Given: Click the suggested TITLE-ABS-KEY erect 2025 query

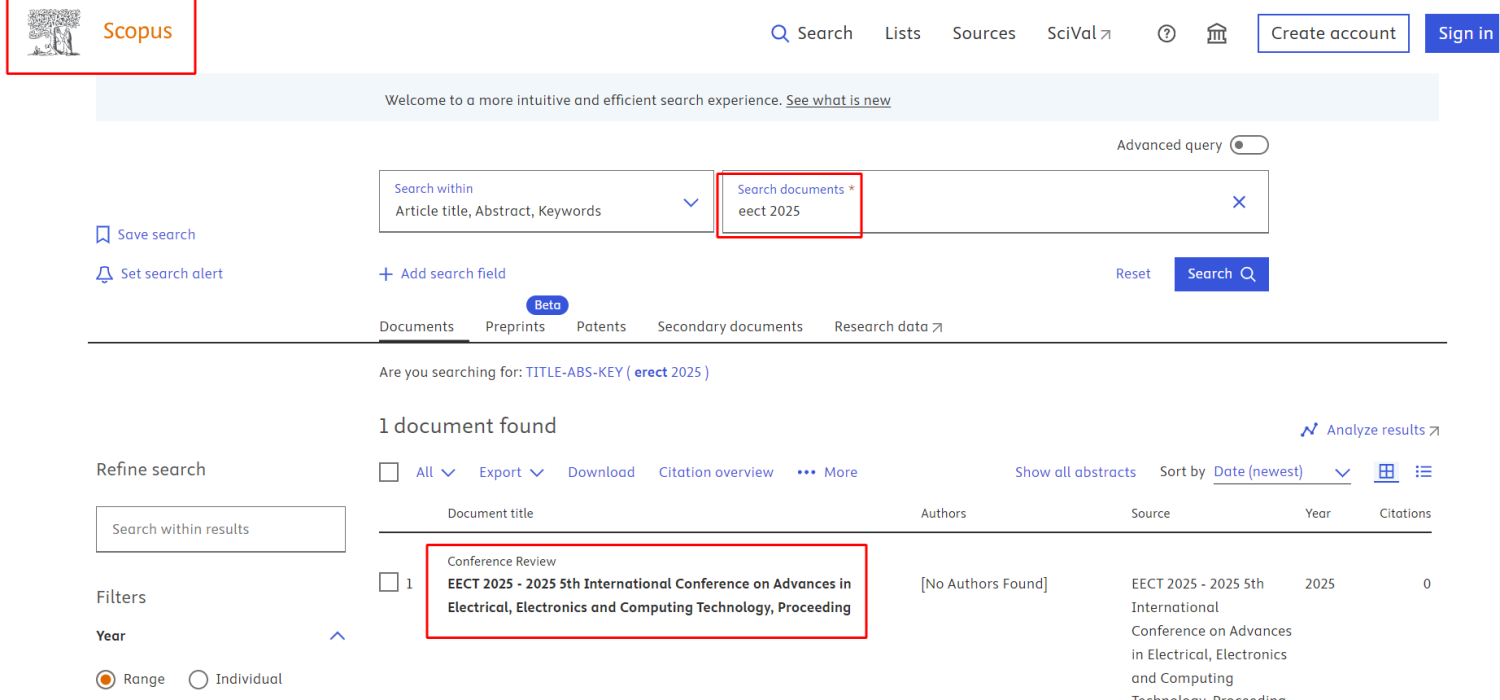Looking at the screenshot, I should tap(617, 372).
